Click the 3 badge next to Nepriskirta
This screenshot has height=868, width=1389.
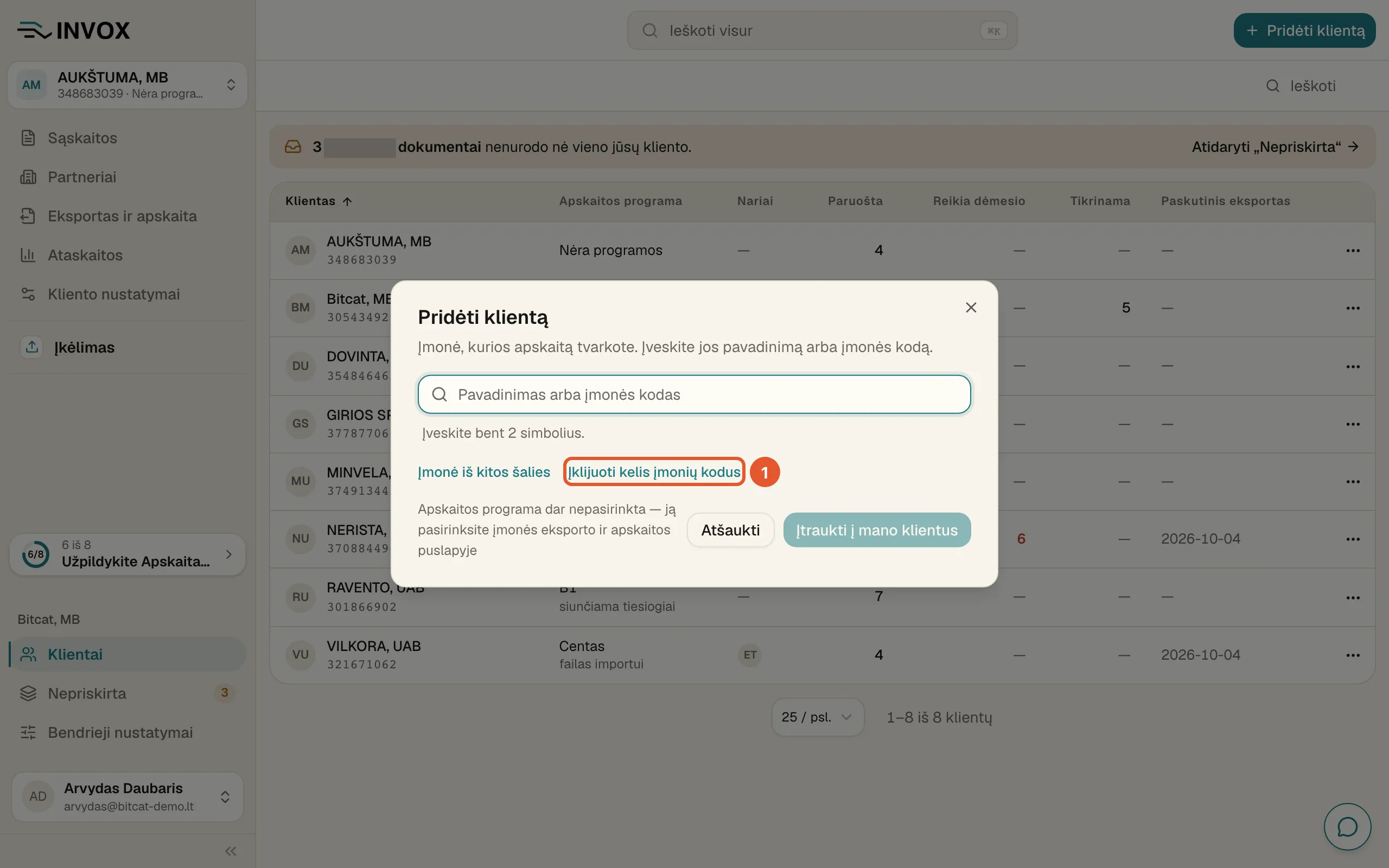225,693
